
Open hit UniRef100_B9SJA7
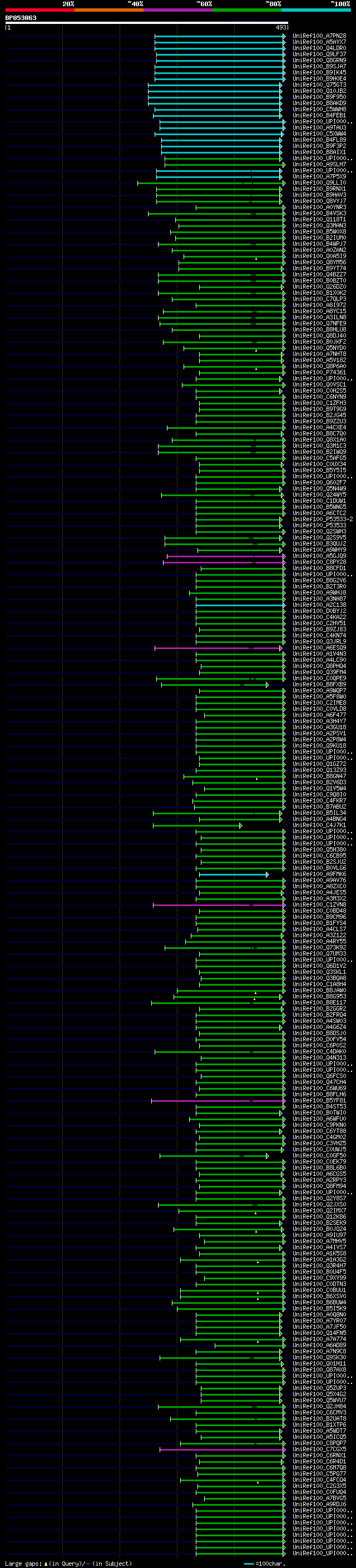click(x=319, y=66)
